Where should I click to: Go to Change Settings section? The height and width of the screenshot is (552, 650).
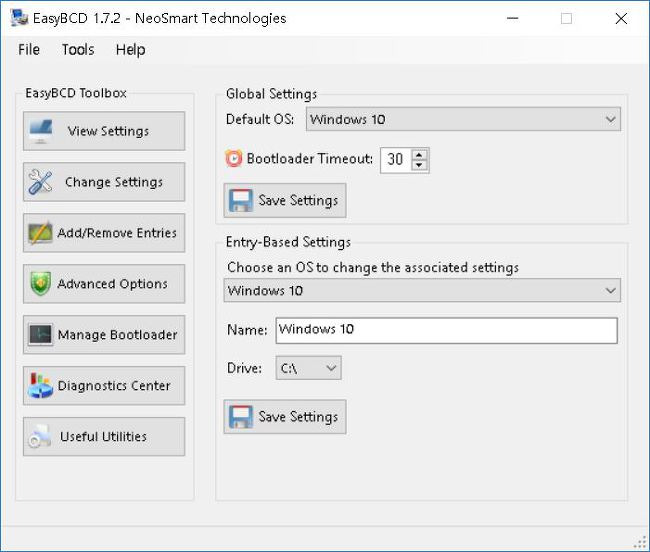[104, 182]
